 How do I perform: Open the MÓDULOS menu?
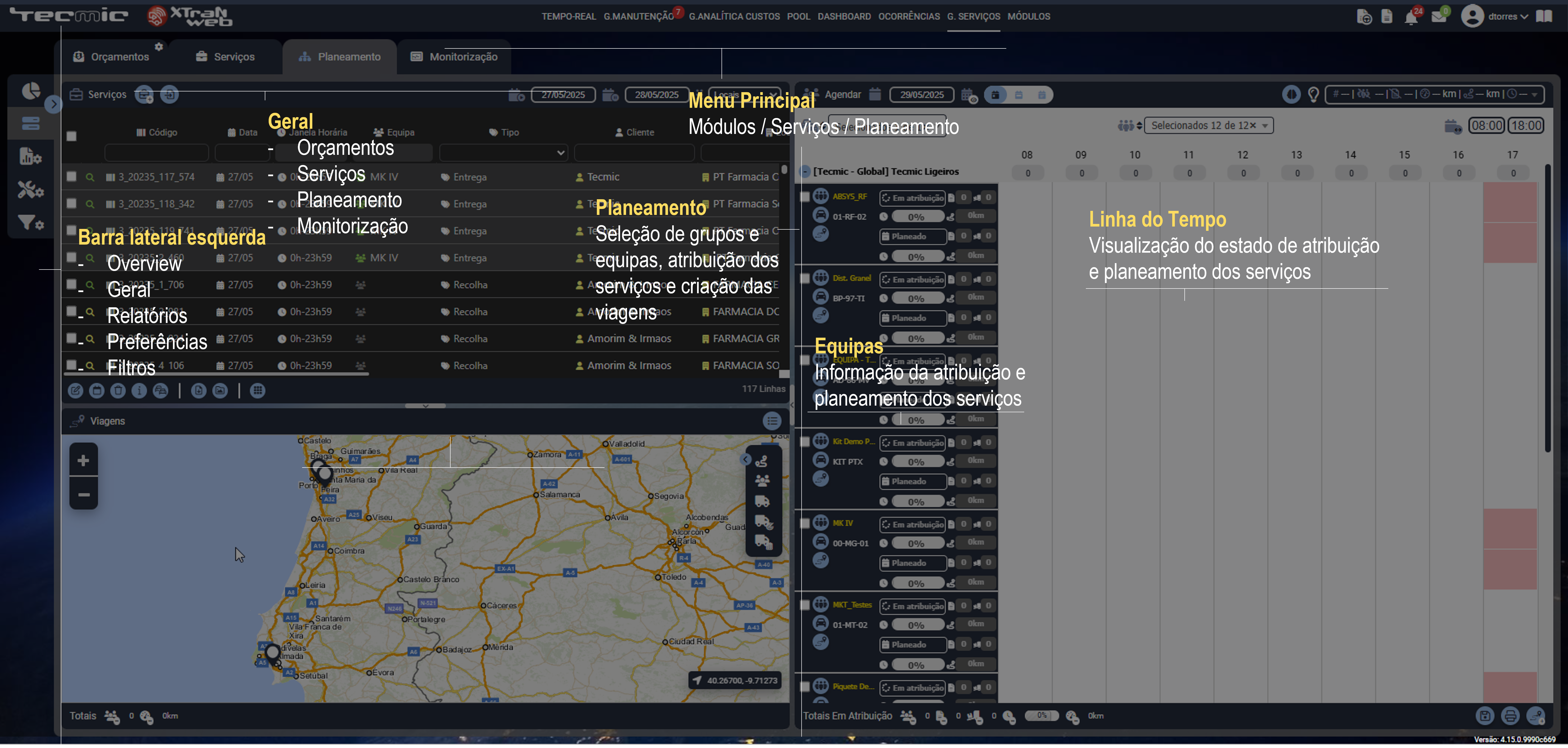pyautogui.click(x=1029, y=16)
